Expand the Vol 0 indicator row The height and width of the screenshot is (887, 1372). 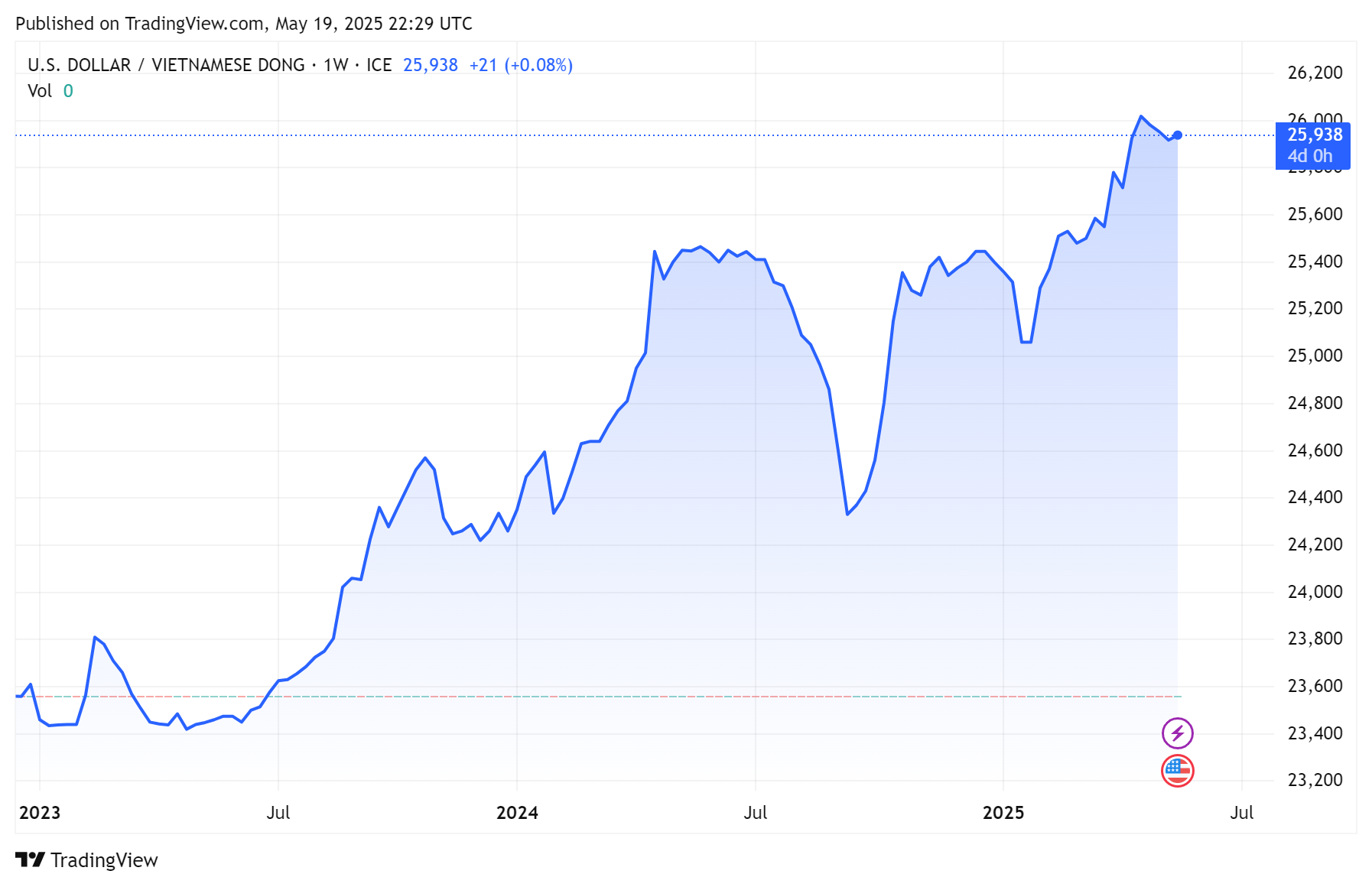50,91
